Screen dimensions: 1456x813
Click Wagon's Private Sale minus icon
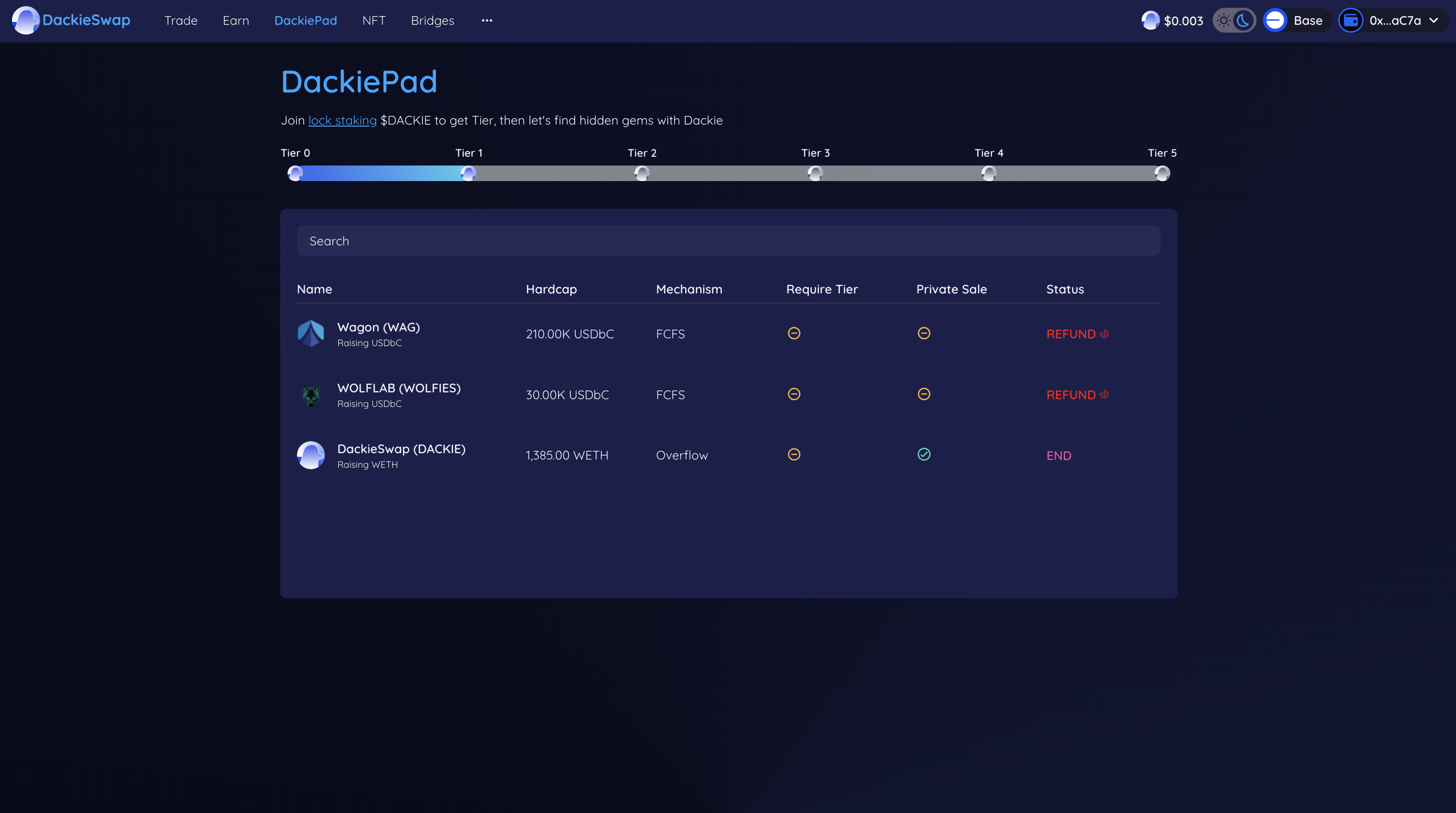(924, 333)
